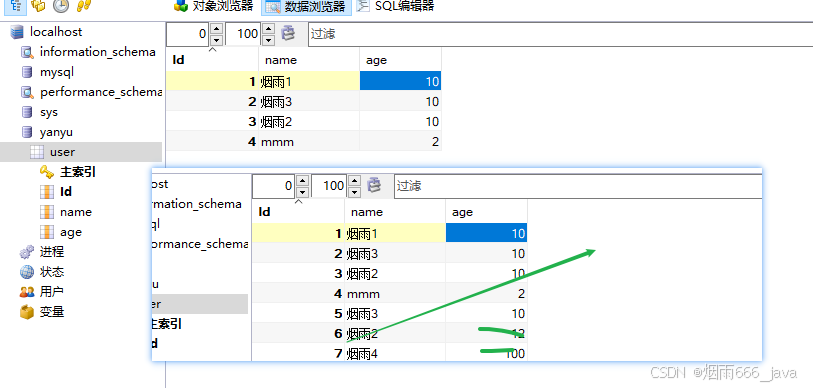813x388 pixels.
Task: Click the globe icon beside 状态
Action: [x=27, y=272]
